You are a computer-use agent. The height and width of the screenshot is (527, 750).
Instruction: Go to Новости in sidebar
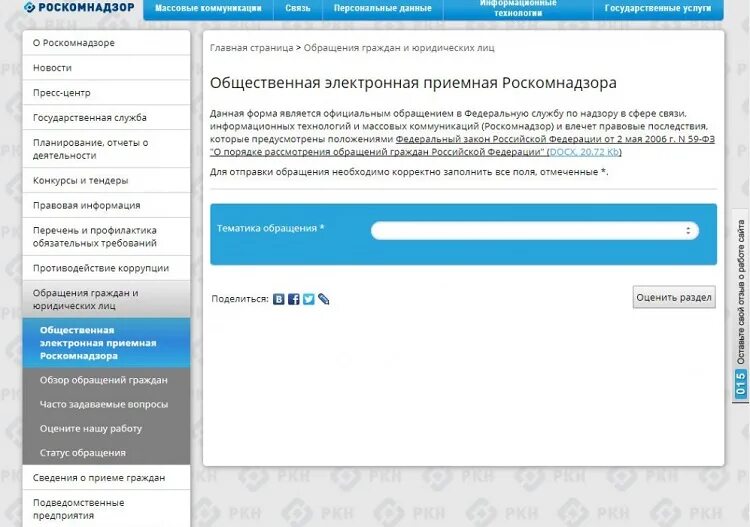point(106,68)
